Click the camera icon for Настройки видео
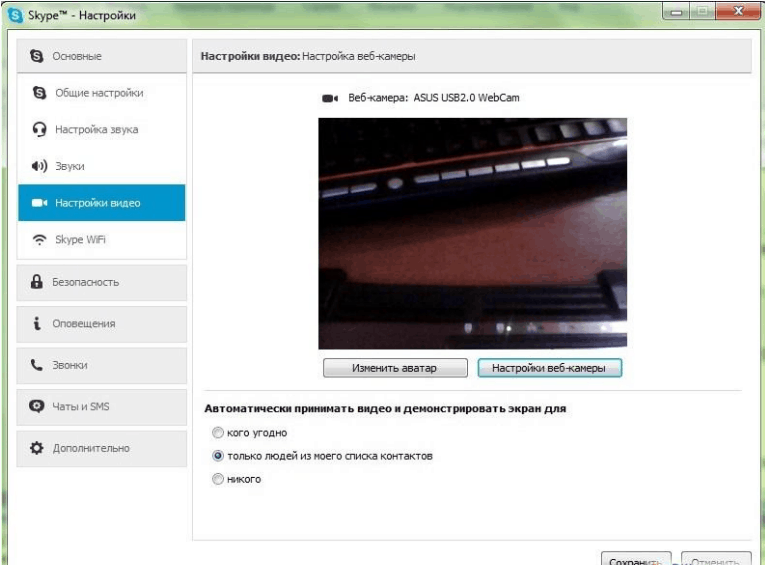765x565 pixels. [x=40, y=203]
